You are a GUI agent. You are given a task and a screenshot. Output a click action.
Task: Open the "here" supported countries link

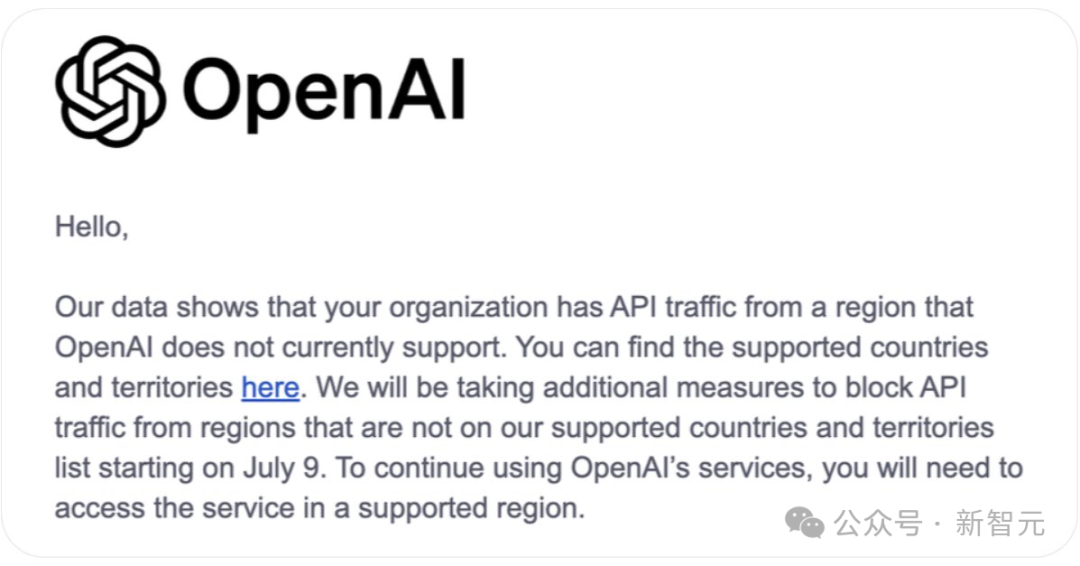click(x=270, y=388)
